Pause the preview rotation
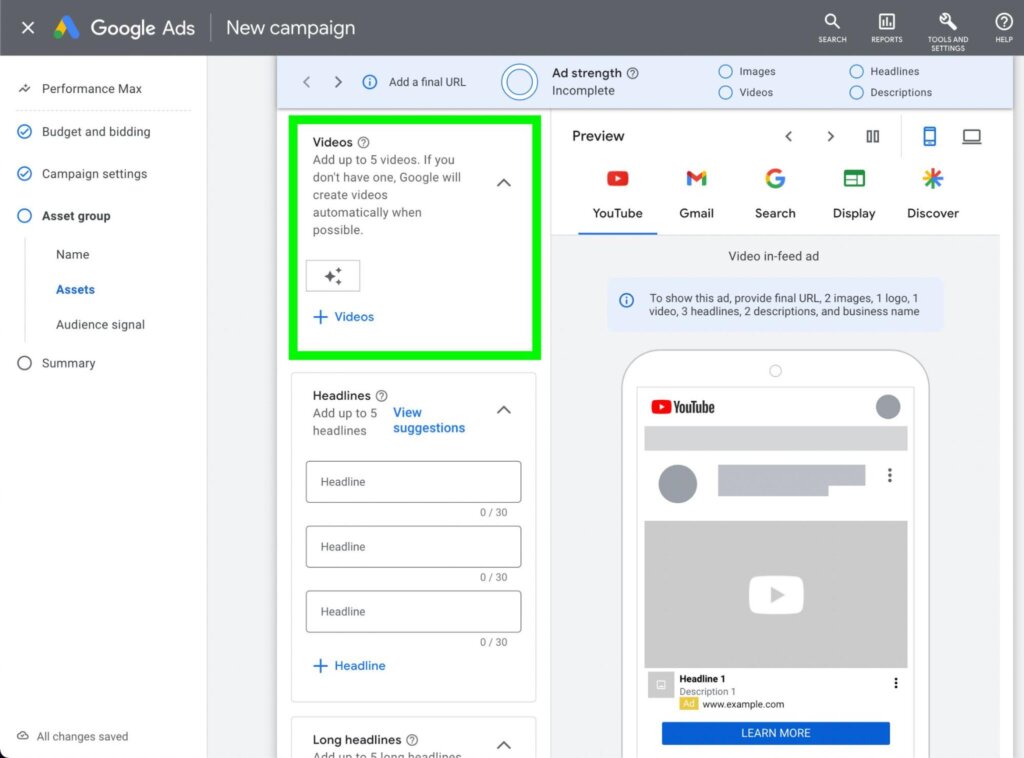This screenshot has width=1024, height=758. (873, 137)
